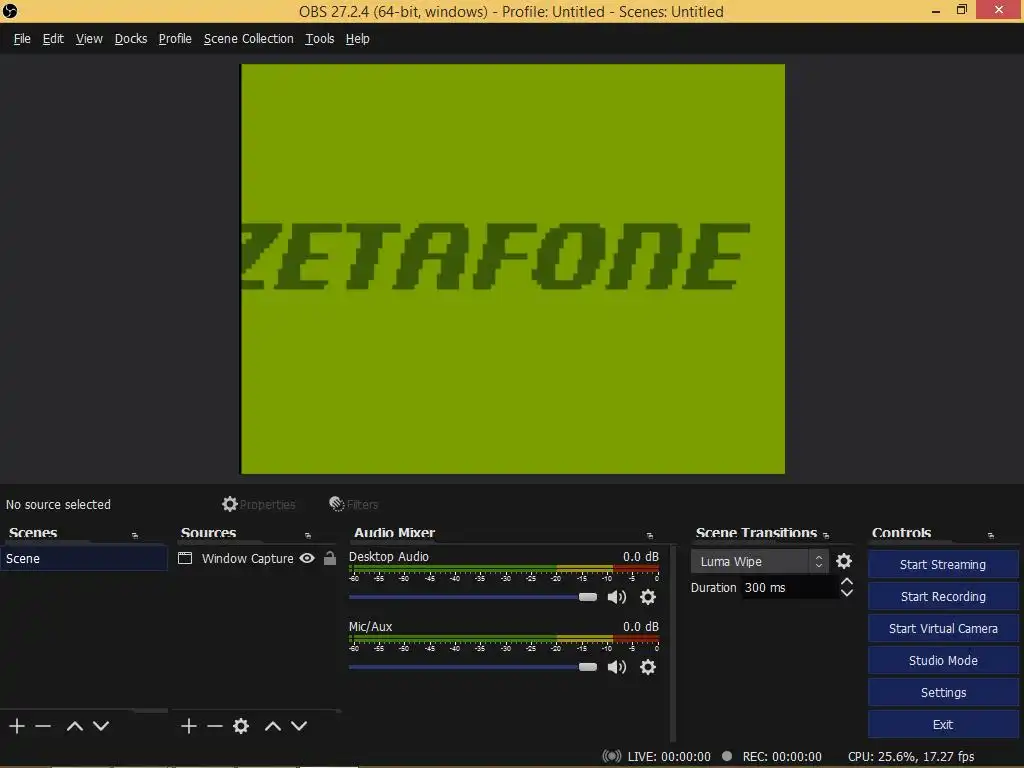Viewport: 1024px width, 768px height.
Task: Open transition properties gear icon
Action: tap(844, 561)
